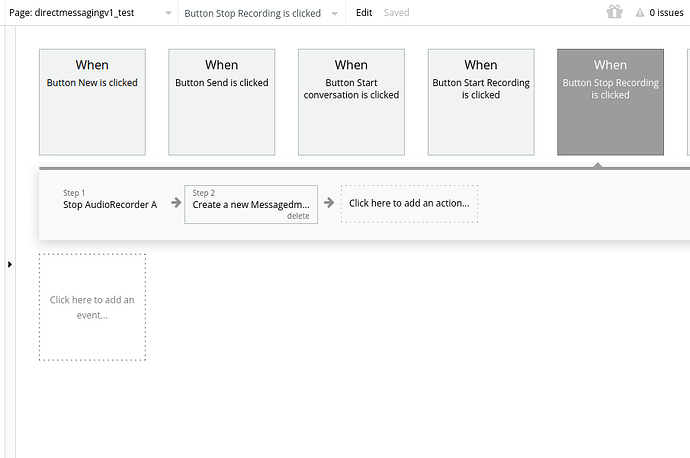Select the Button Stop Recording is clicked event
This screenshot has width=690, height=458.
click(x=610, y=102)
